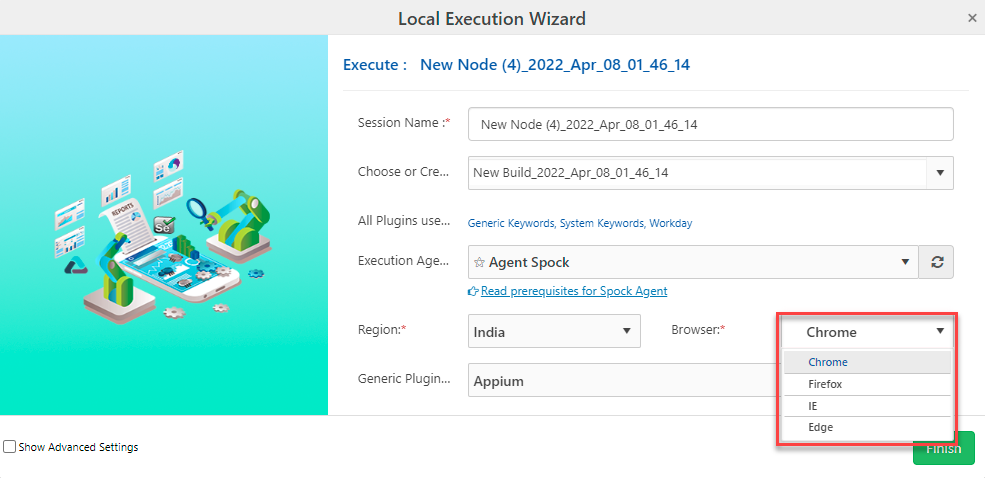Click the Execute node name heading text

click(555, 64)
